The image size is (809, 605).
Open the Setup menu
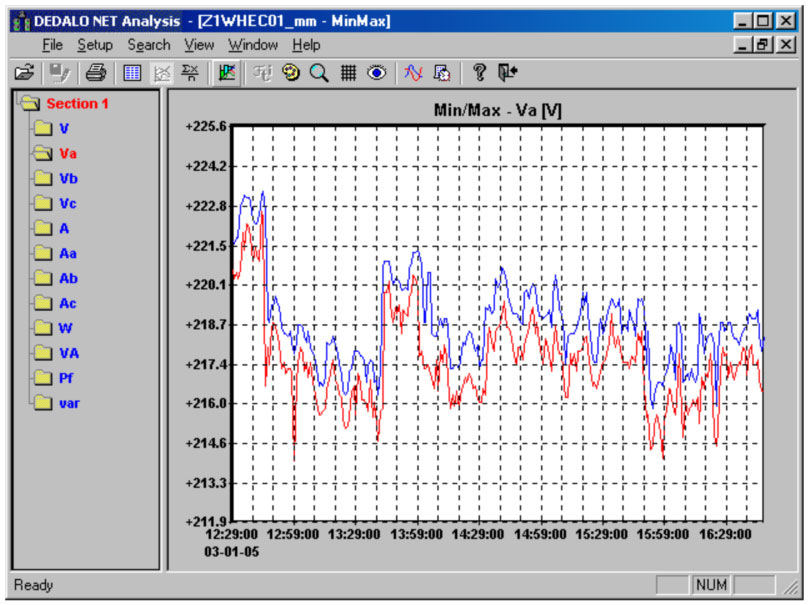click(x=95, y=45)
